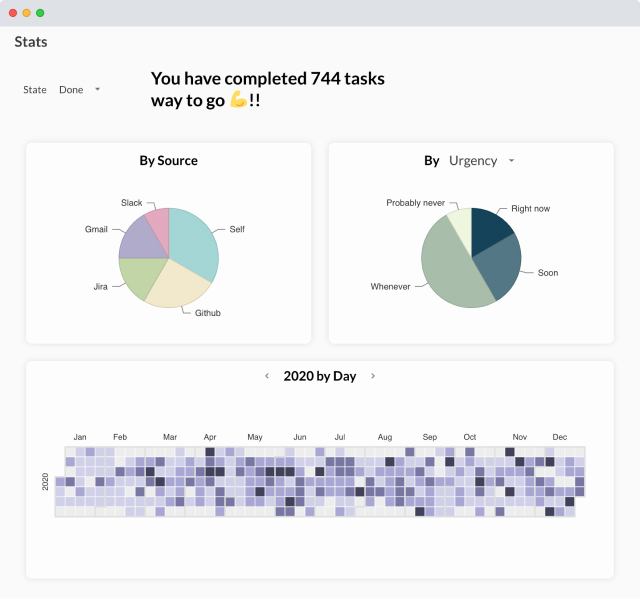
Task: Expand the Urgency grouping dropdown
Action: pos(481,161)
